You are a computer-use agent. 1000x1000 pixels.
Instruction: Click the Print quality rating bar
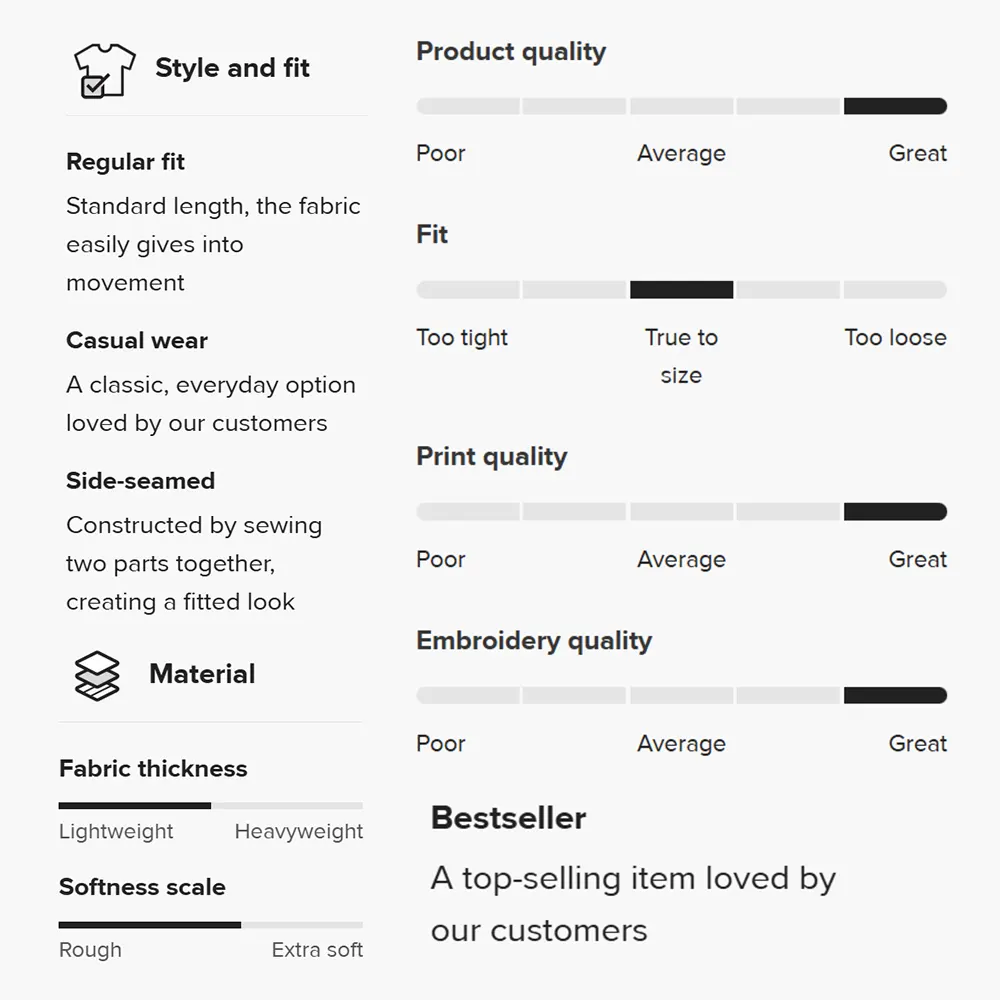pyautogui.click(x=681, y=511)
